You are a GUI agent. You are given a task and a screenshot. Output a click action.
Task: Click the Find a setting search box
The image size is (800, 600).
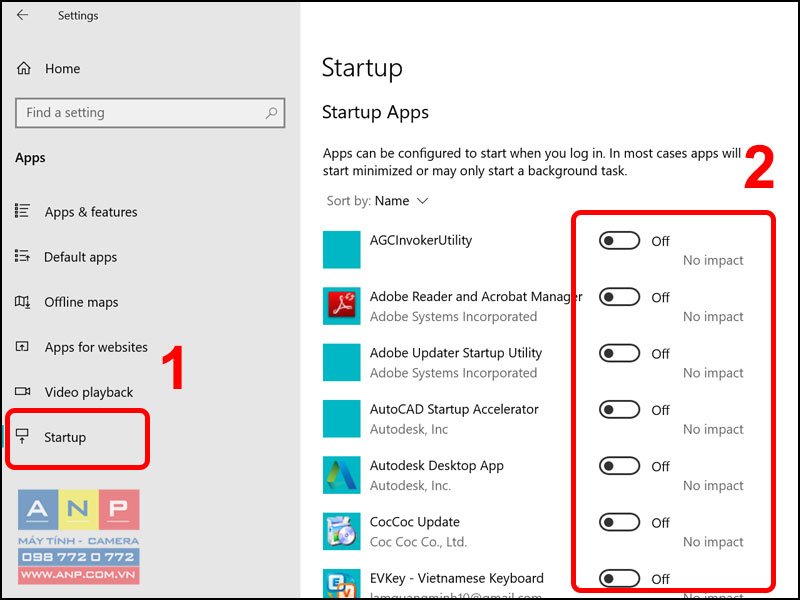(150, 113)
